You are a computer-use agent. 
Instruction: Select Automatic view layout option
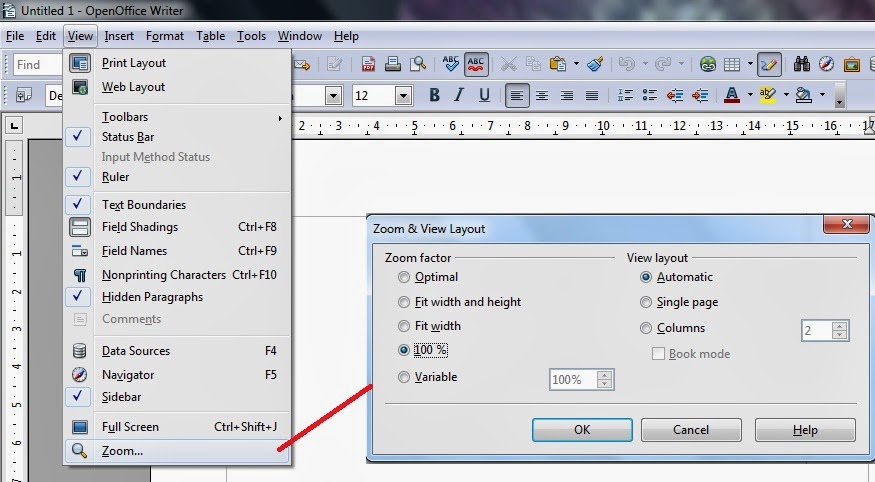point(646,277)
